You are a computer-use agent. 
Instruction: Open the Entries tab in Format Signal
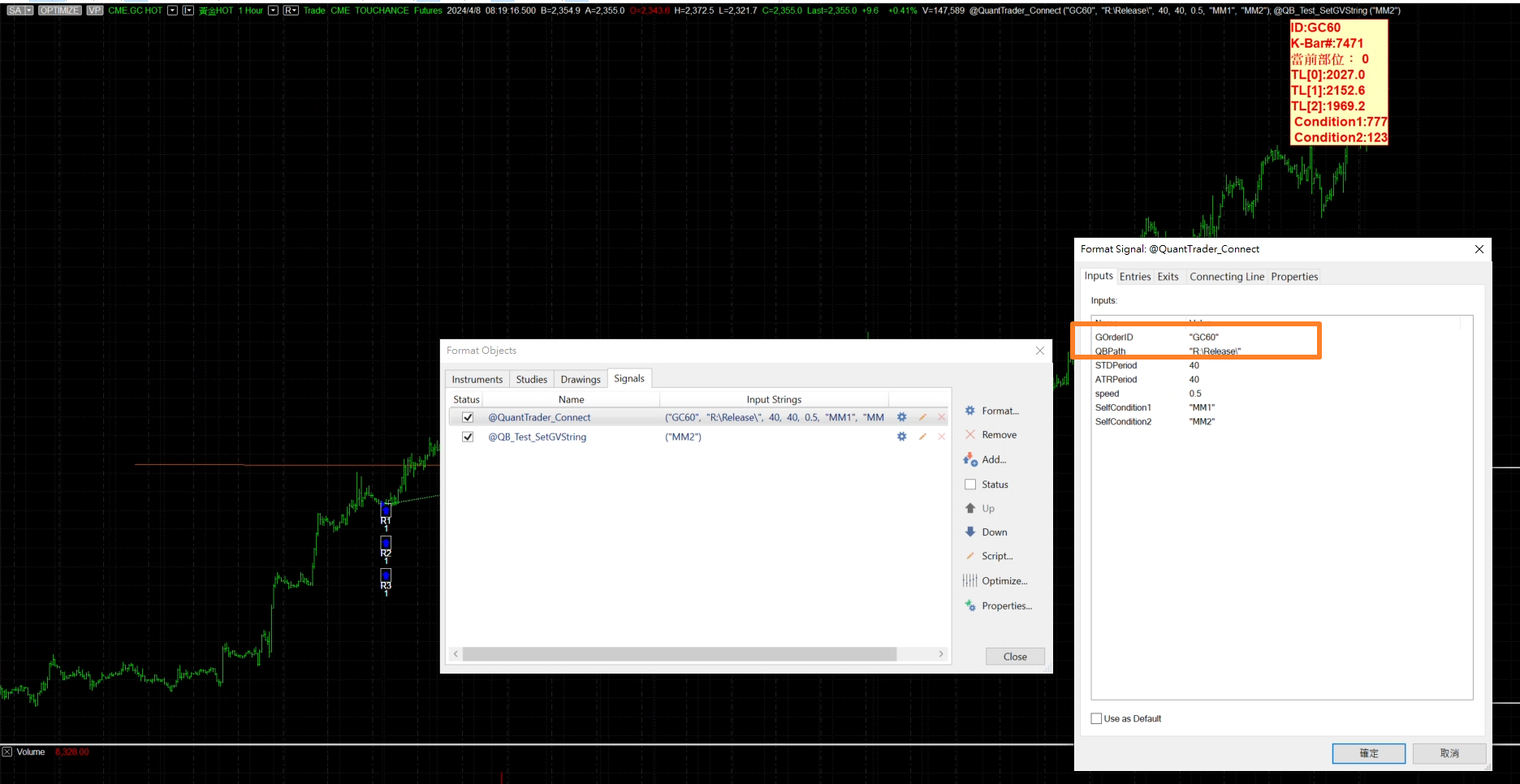1134,277
